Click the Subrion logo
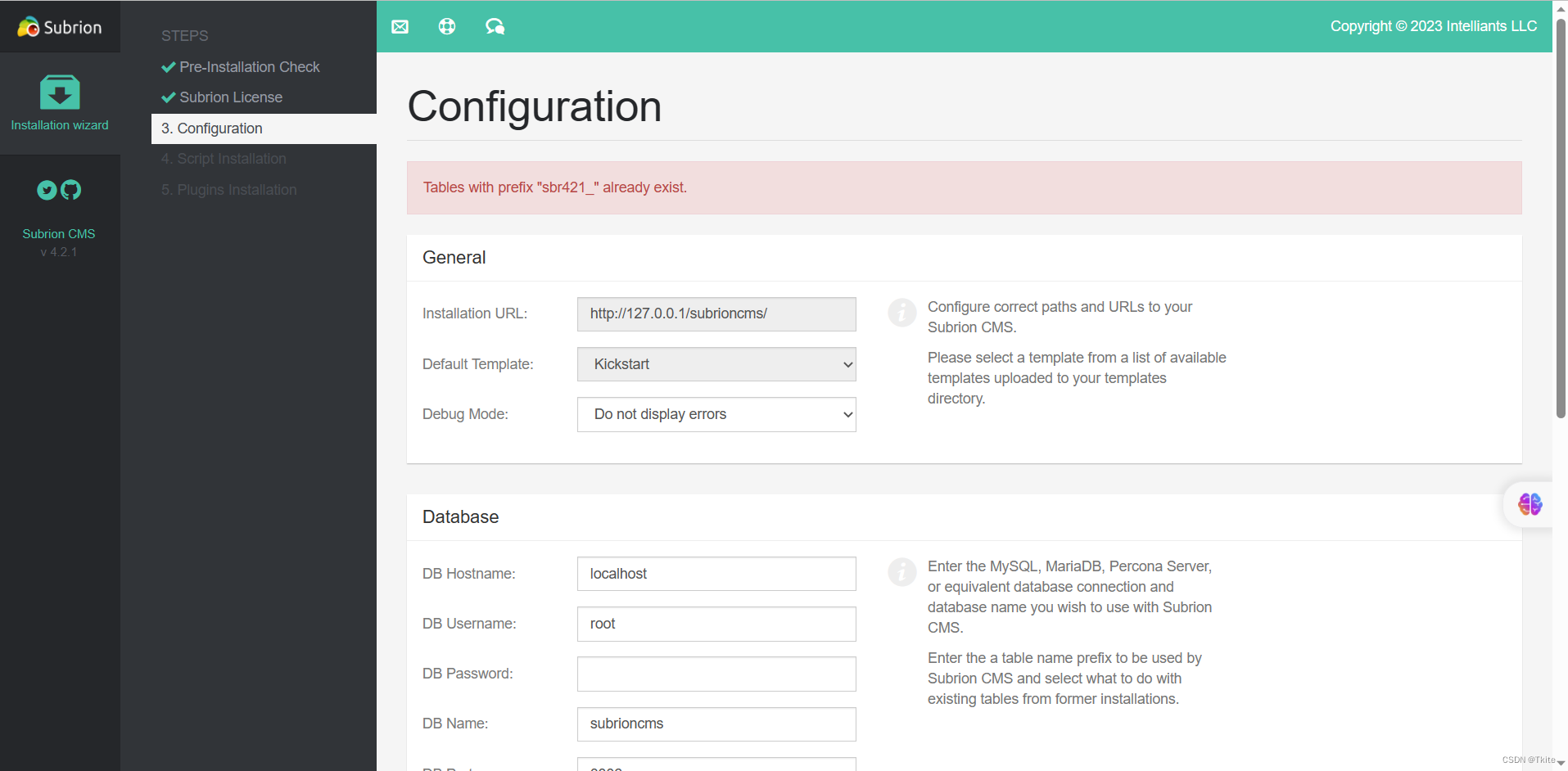This screenshot has height=771, width=1568. pos(60,27)
